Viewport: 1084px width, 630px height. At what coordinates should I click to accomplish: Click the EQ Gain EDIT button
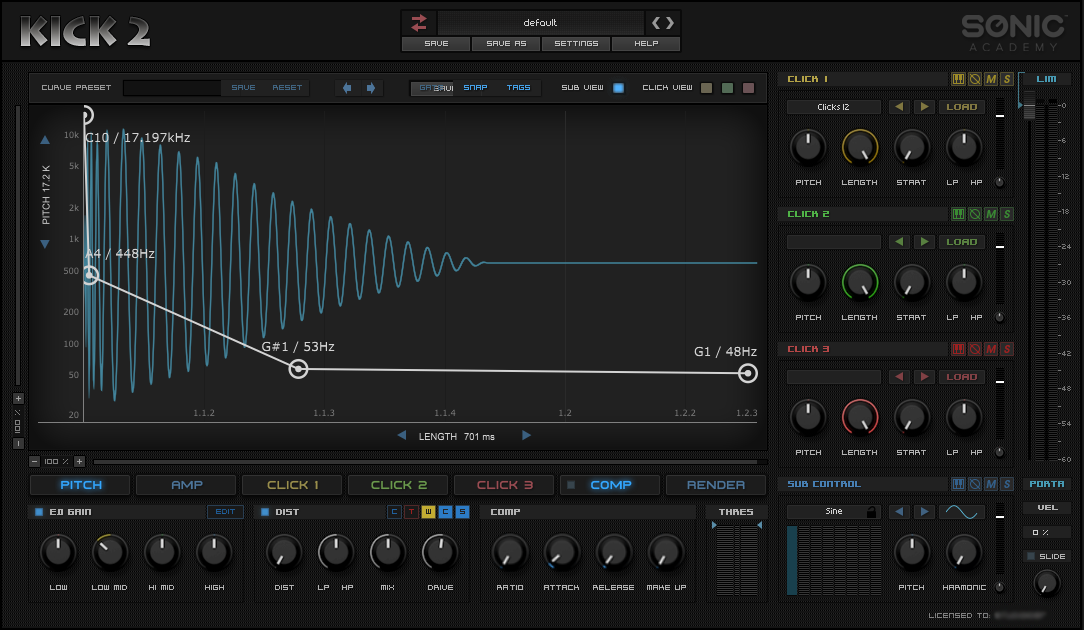pos(225,512)
